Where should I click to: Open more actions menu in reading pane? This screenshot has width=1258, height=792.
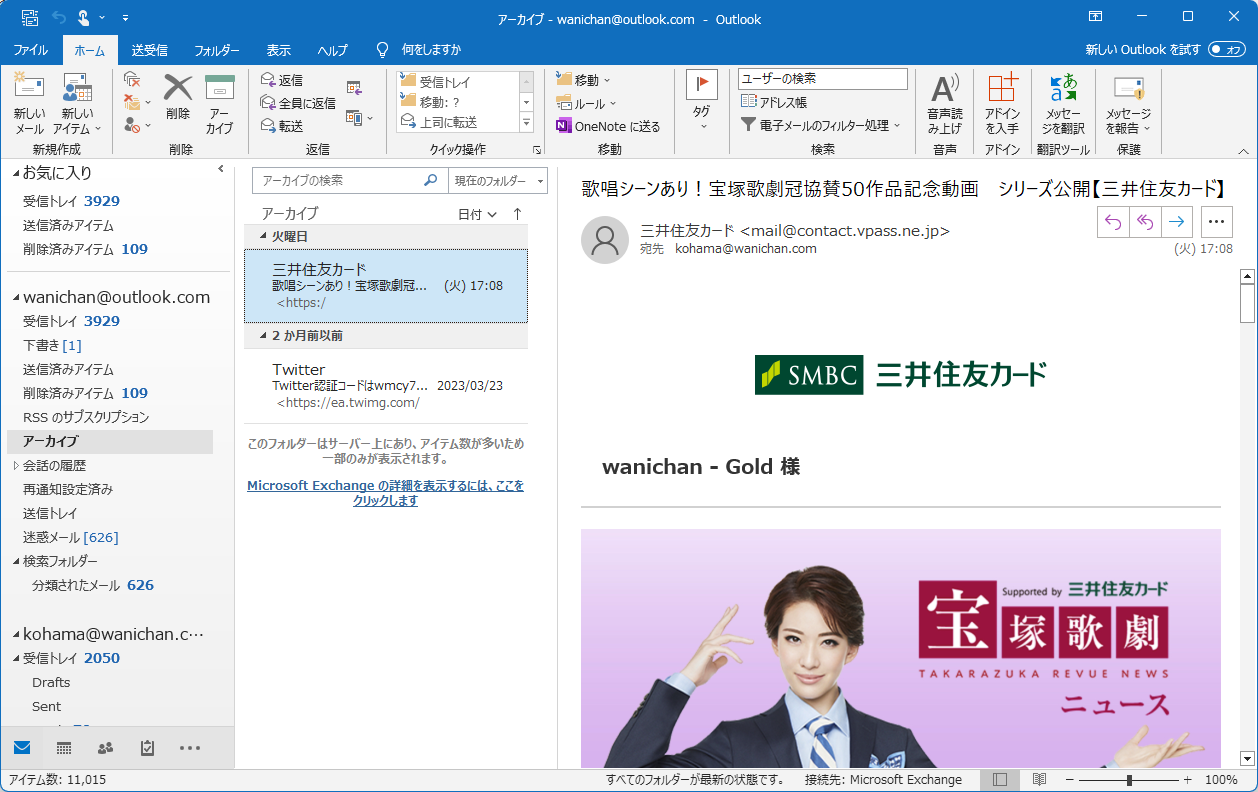point(1216,222)
